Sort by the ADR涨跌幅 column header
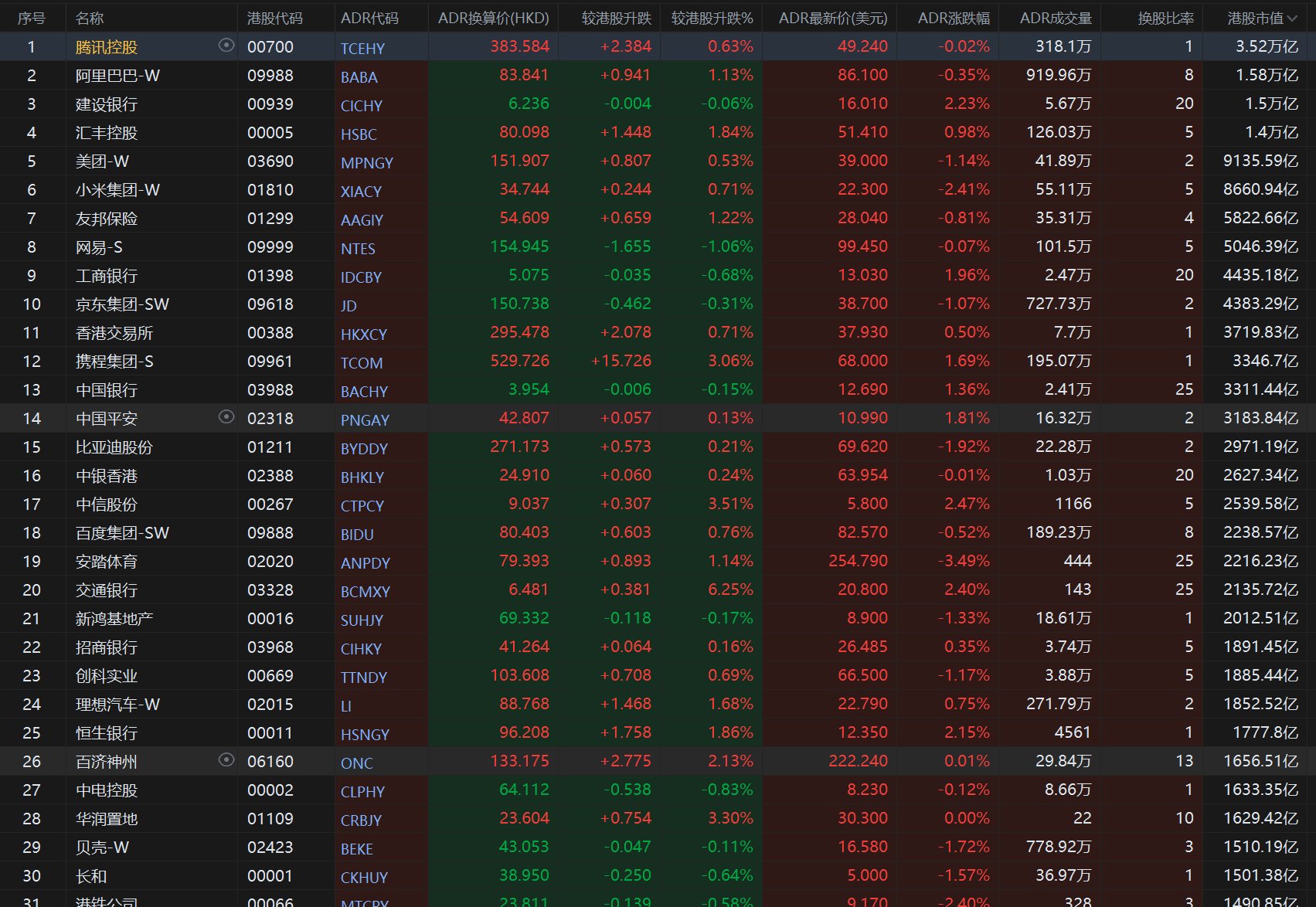 [954, 18]
